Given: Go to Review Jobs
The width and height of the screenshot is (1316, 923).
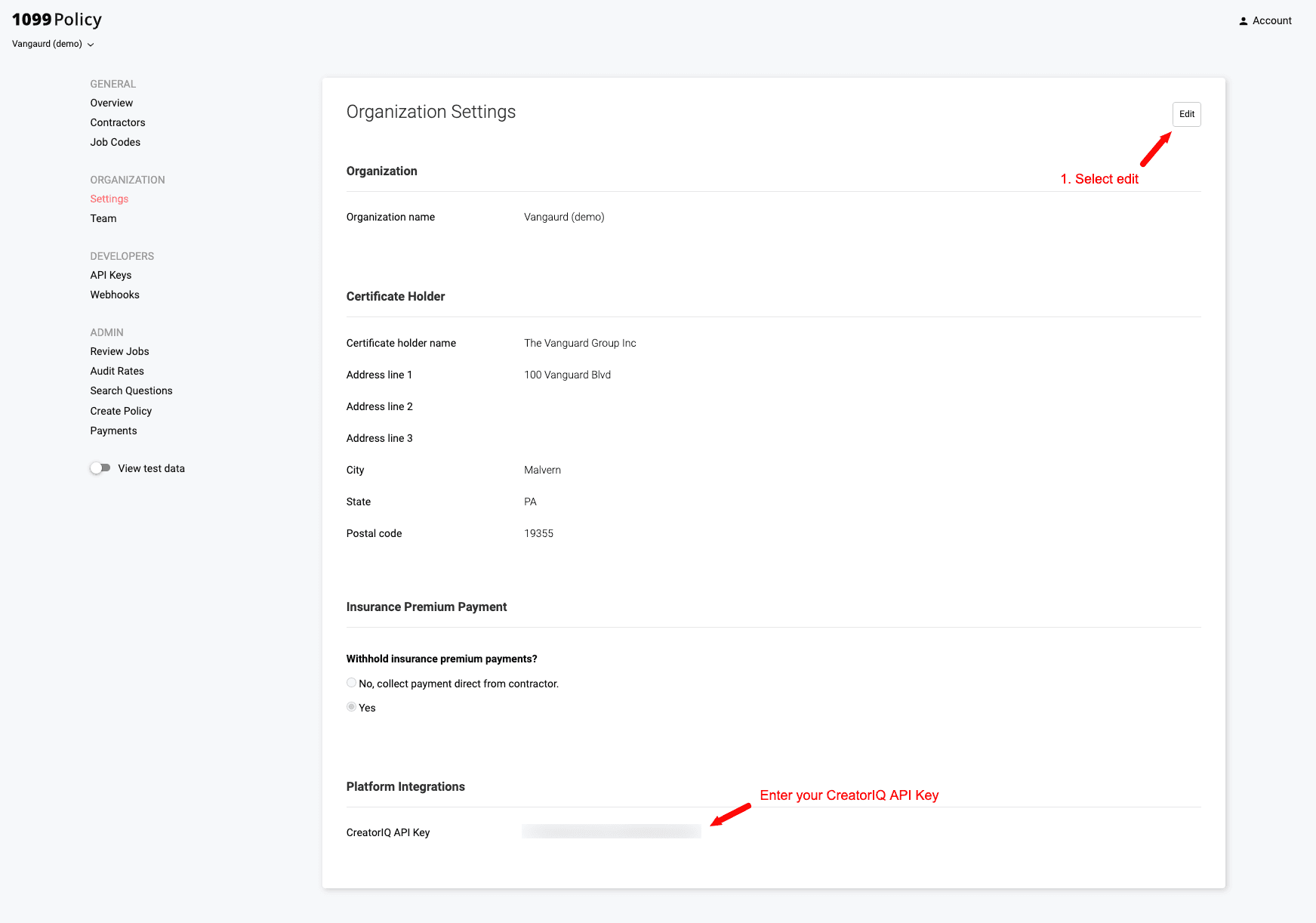Looking at the screenshot, I should (119, 351).
